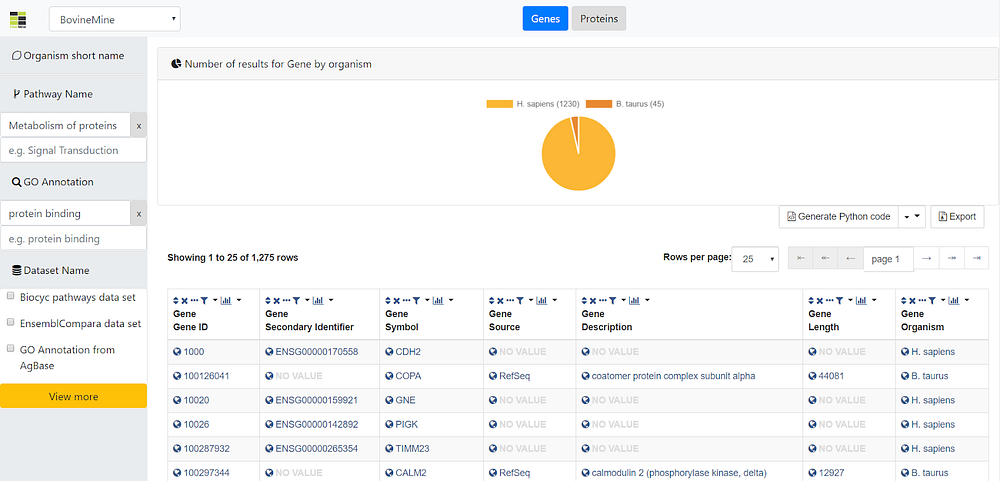1000x481 pixels.
Task: Click the page 1 indicator box
Action: coord(888,259)
